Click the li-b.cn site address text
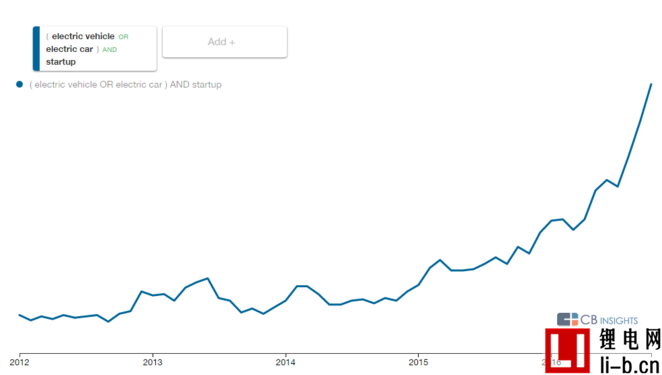This screenshot has height=375, width=662. 629,365
